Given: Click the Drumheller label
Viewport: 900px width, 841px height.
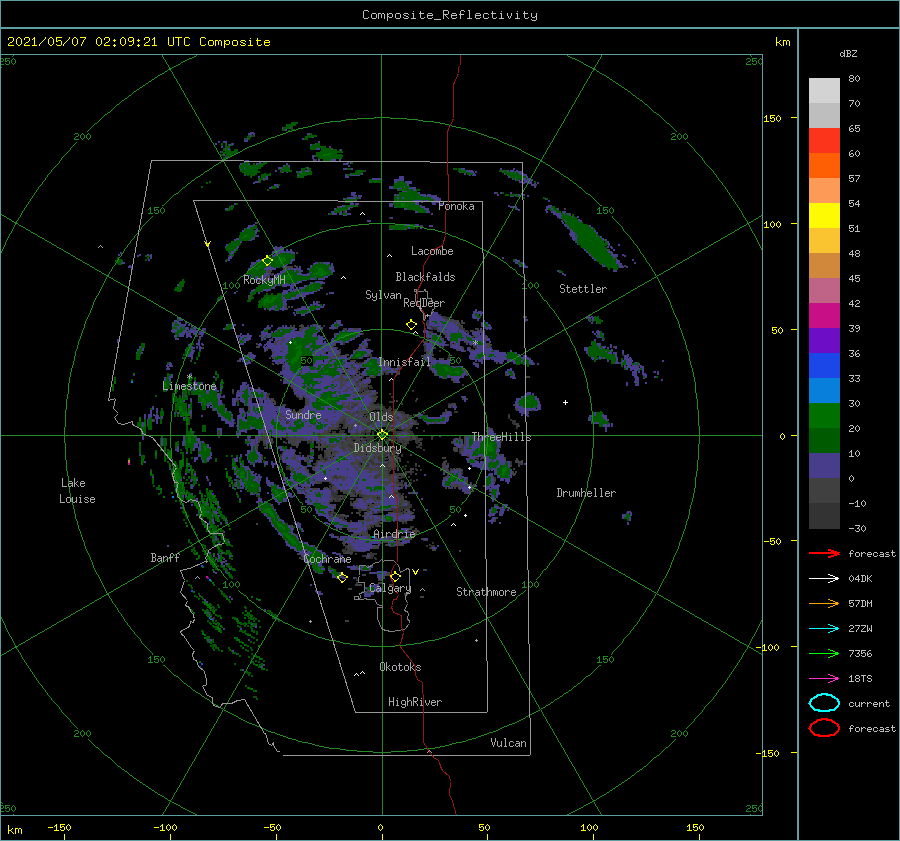Looking at the screenshot, I should pos(586,493).
